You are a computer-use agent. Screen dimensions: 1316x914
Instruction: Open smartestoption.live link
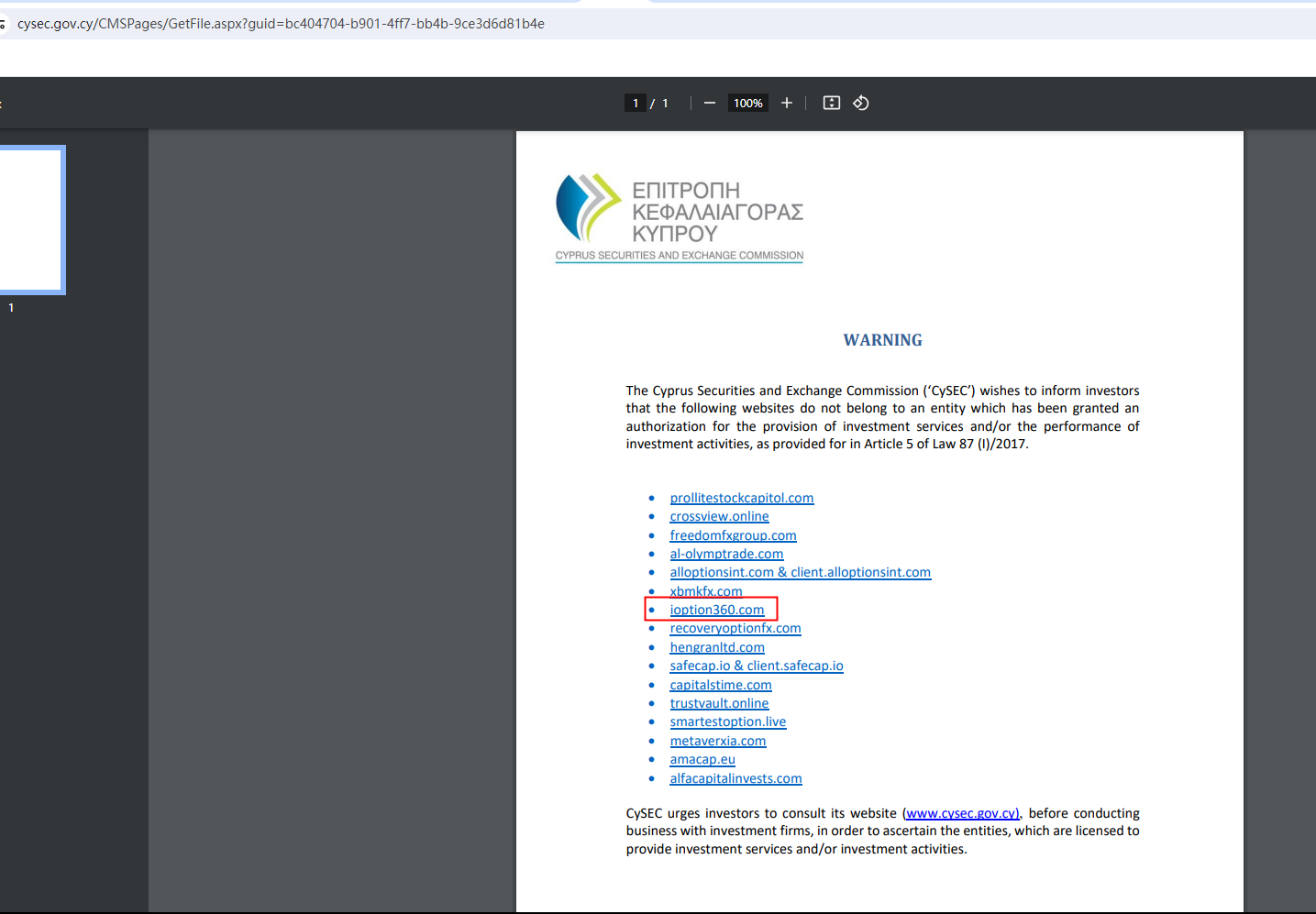click(x=728, y=721)
